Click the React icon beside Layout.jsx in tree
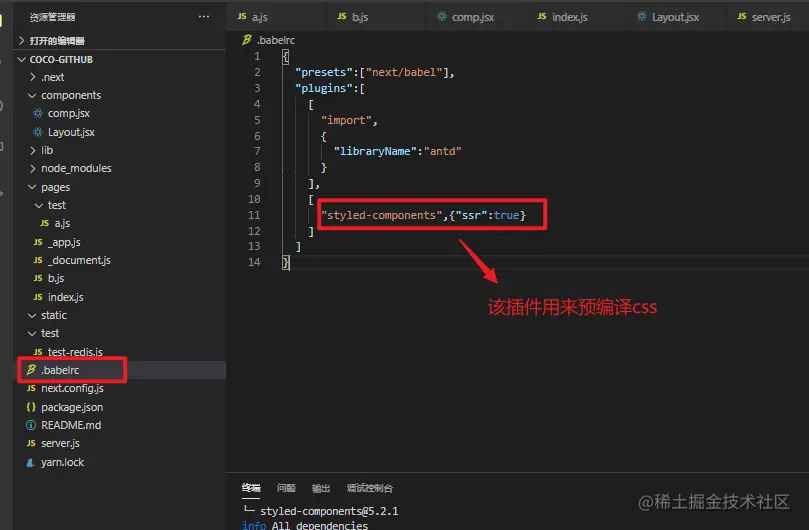 (x=38, y=132)
